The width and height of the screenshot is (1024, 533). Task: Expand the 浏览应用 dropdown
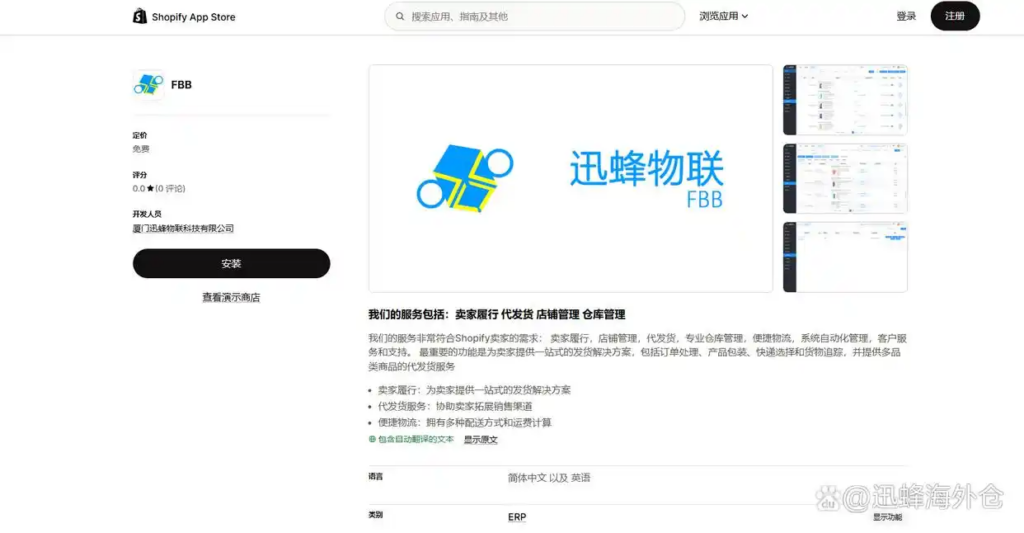[724, 16]
